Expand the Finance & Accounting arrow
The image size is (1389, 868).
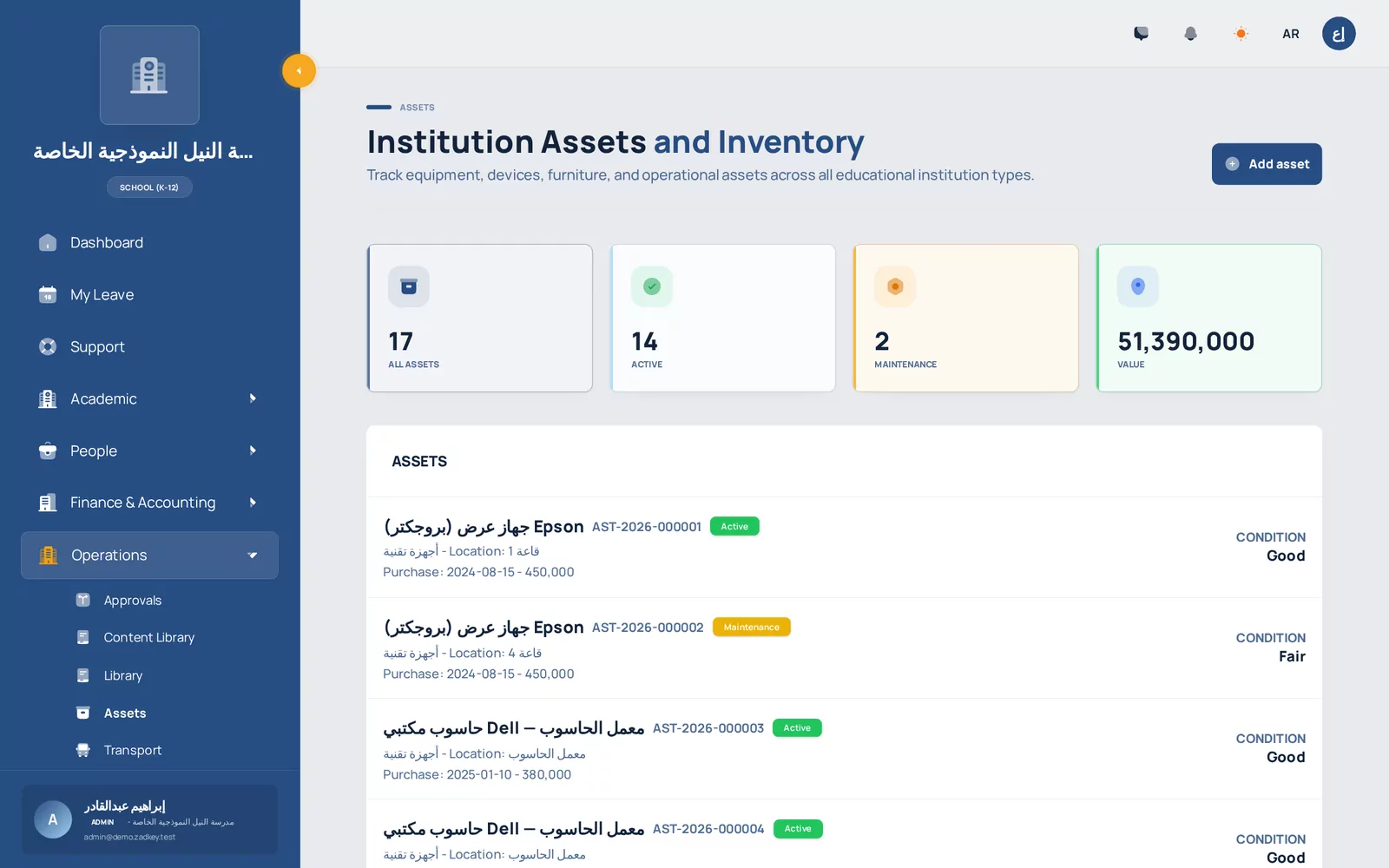[253, 503]
